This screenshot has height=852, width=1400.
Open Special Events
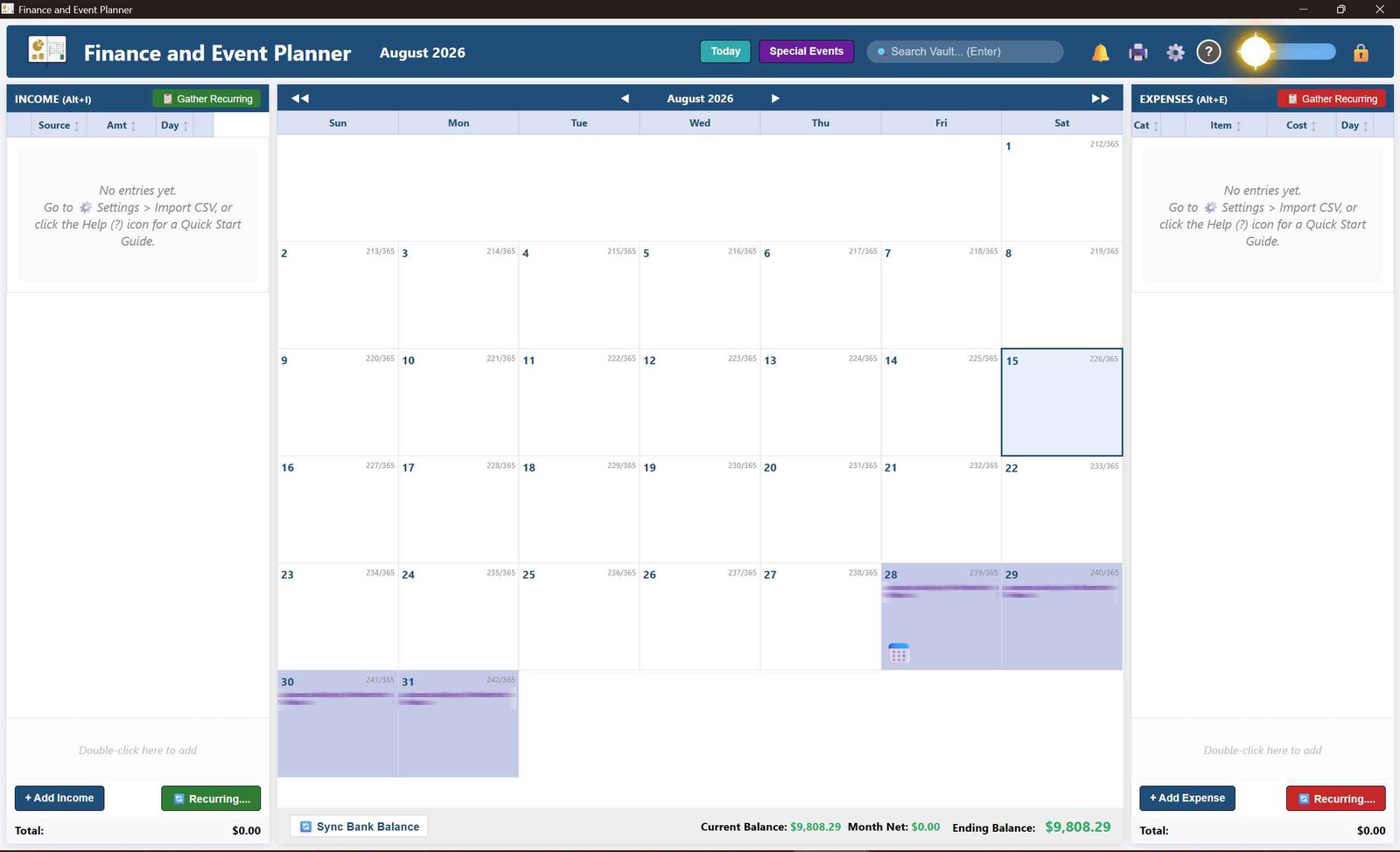tap(806, 52)
